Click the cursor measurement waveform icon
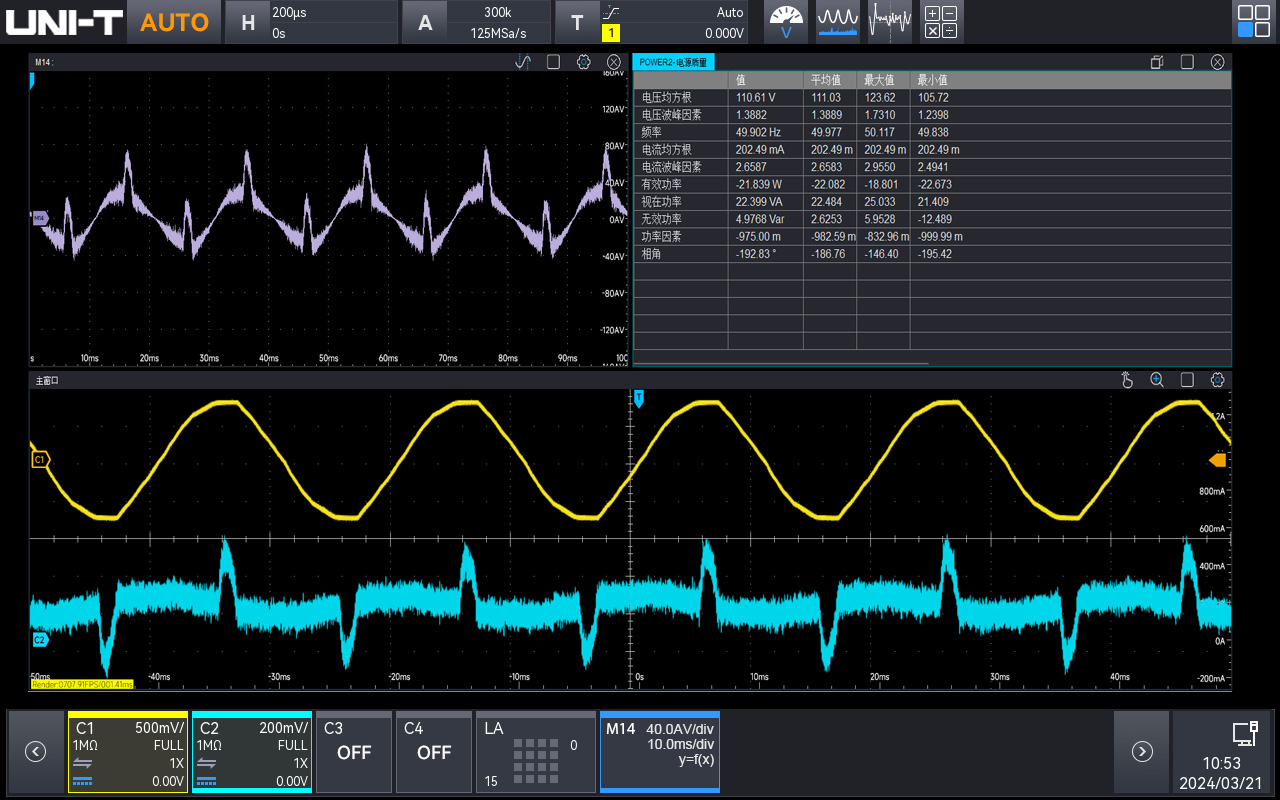This screenshot has width=1280, height=800. point(889,22)
